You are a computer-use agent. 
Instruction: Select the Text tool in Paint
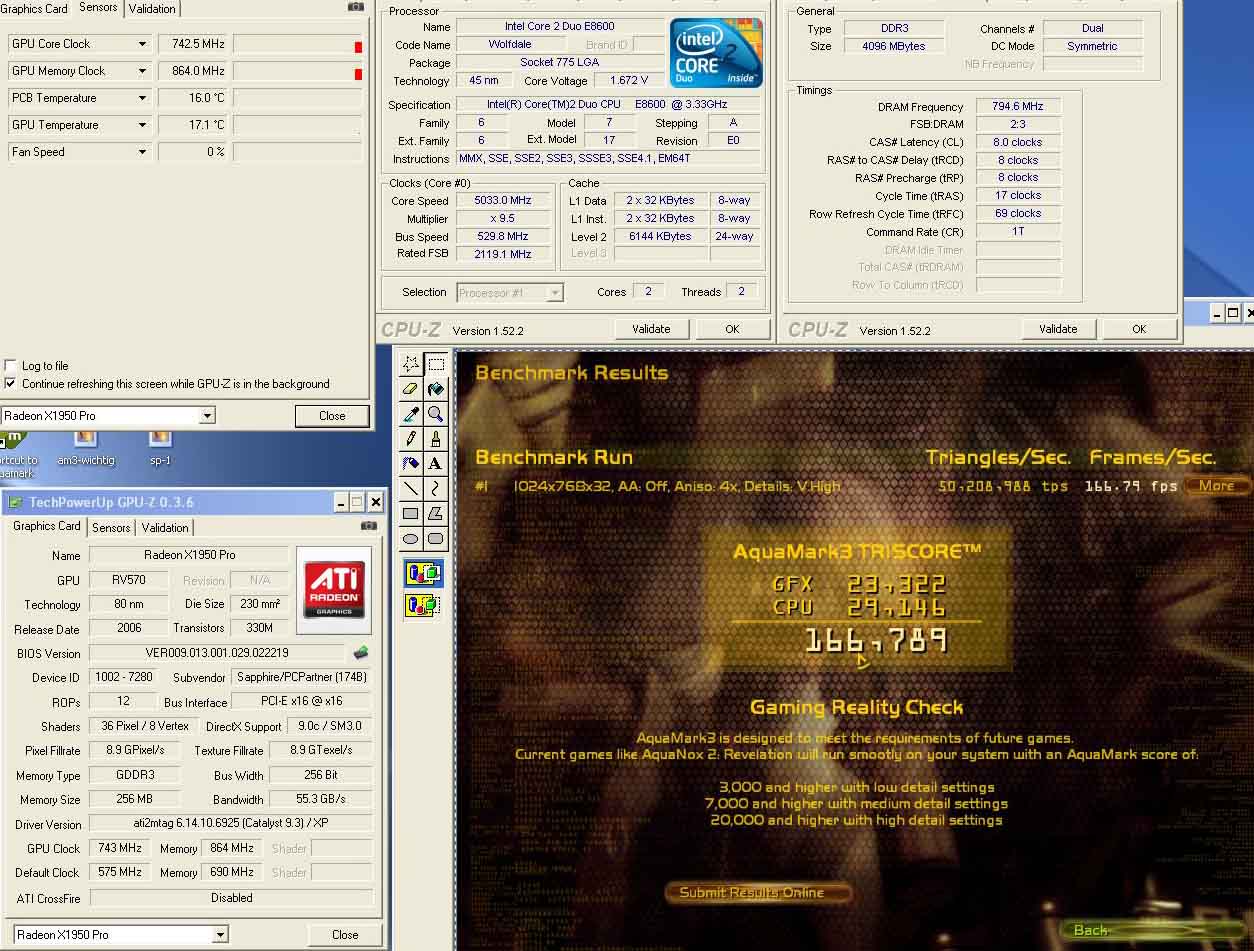(435, 463)
